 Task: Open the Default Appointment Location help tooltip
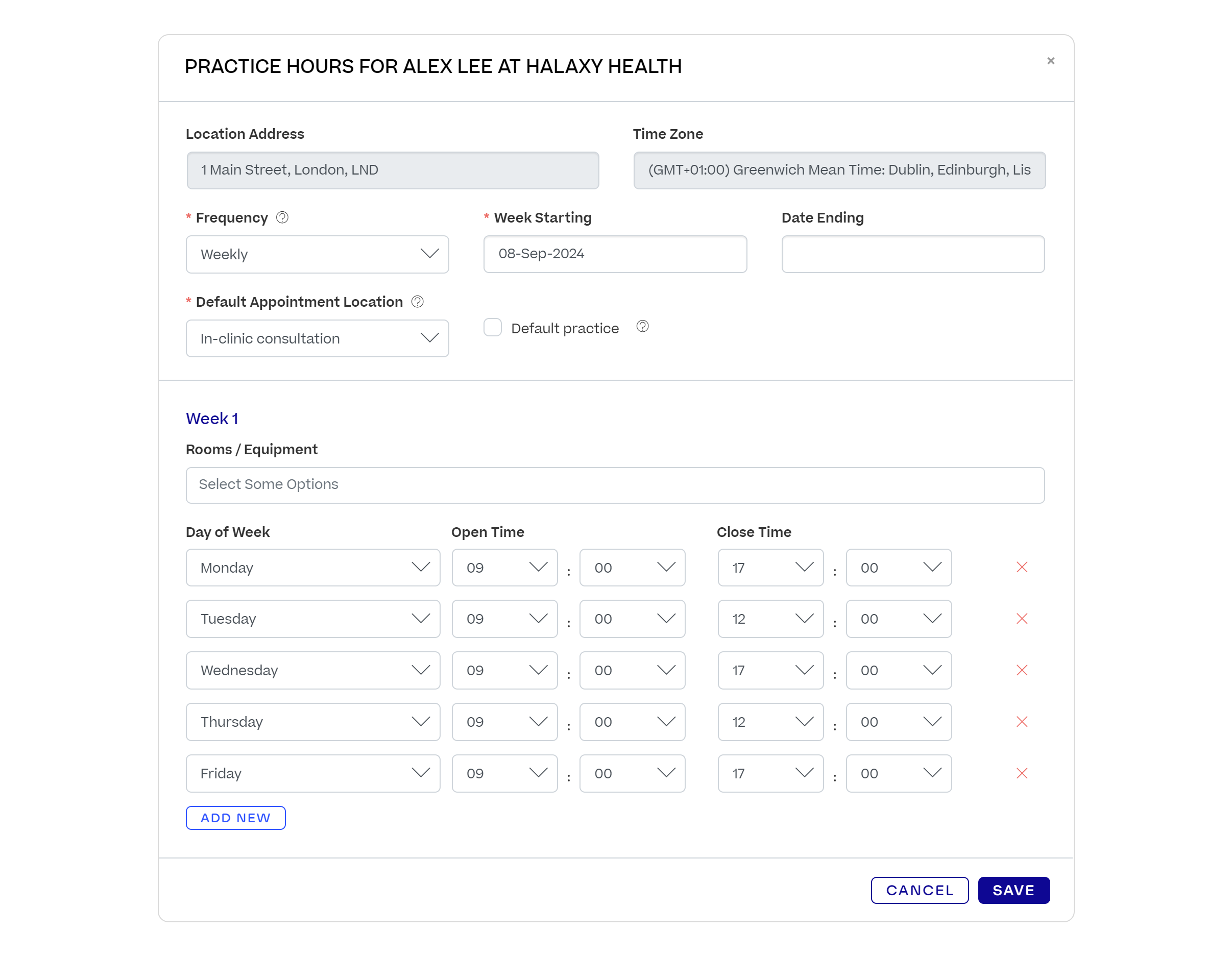(418, 302)
